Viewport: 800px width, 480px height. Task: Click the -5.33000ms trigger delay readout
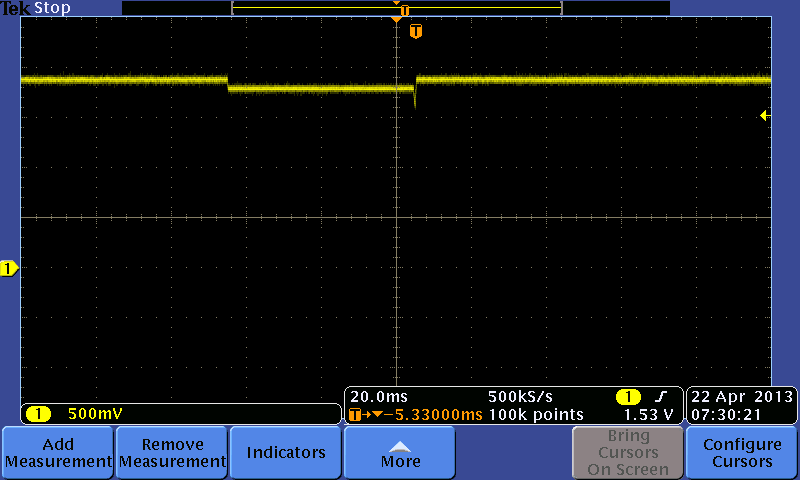433,415
